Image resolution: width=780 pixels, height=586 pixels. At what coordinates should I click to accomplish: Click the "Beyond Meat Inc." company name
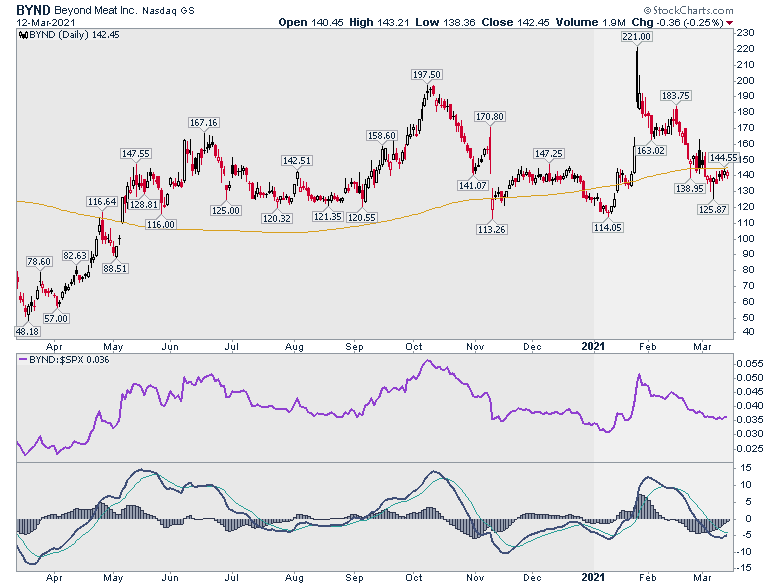(95, 10)
